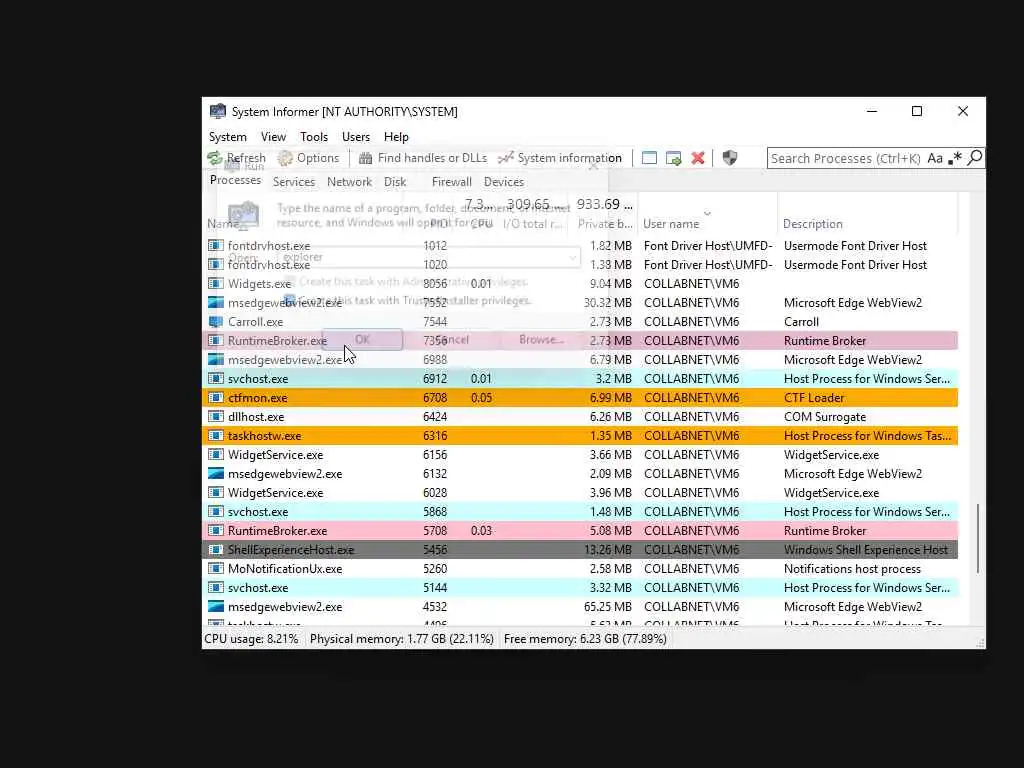Click the process list vertical scrollbar thumb

(x=978, y=538)
